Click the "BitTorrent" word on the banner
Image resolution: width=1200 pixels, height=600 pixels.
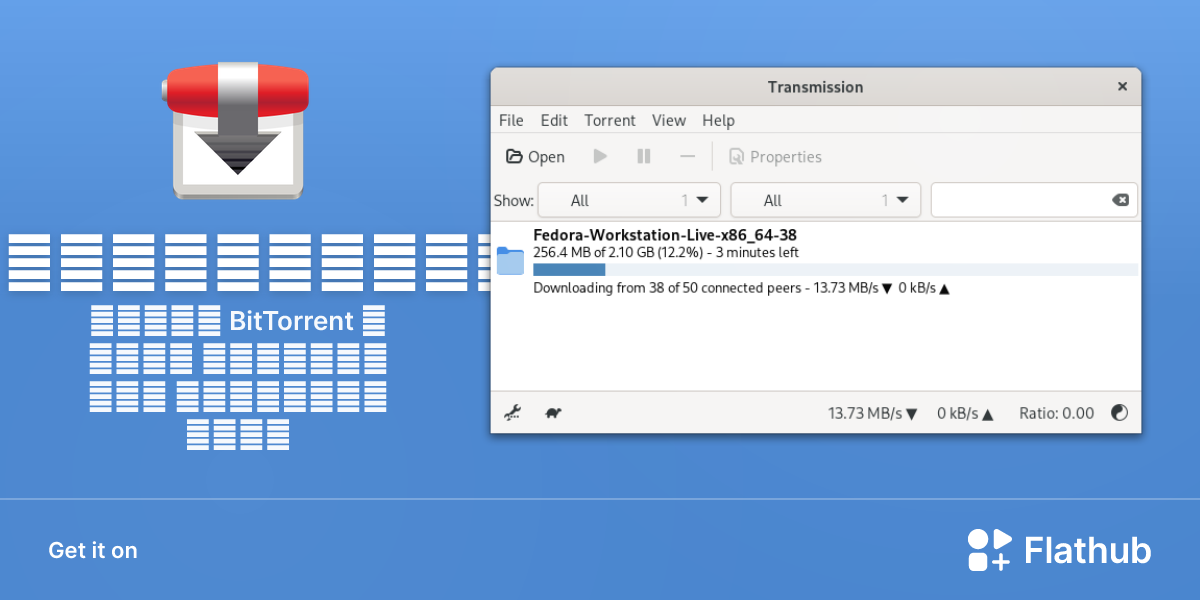[292, 321]
